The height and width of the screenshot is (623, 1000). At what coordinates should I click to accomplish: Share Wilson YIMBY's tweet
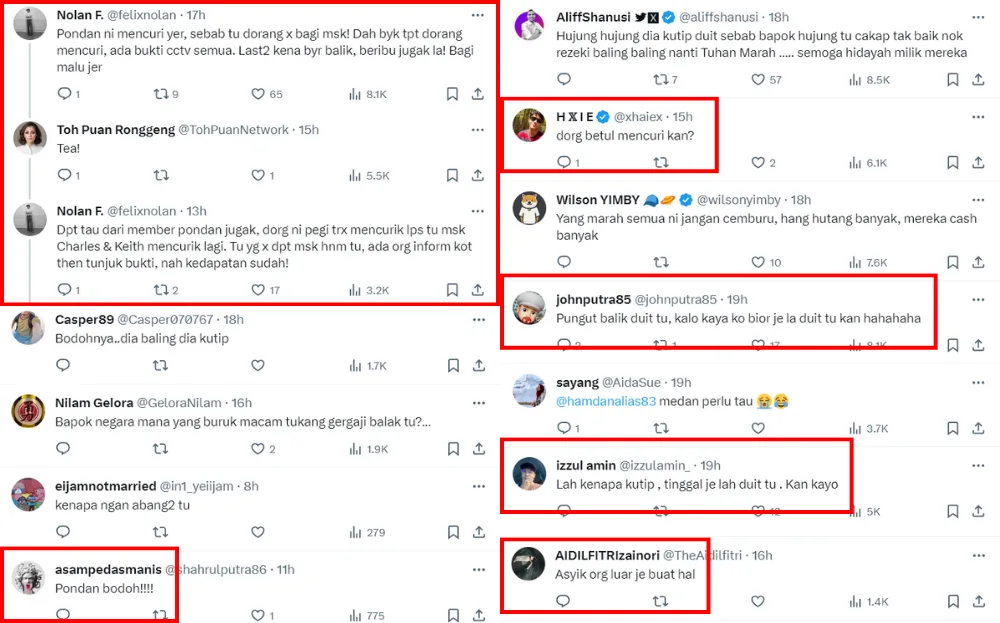click(978, 262)
